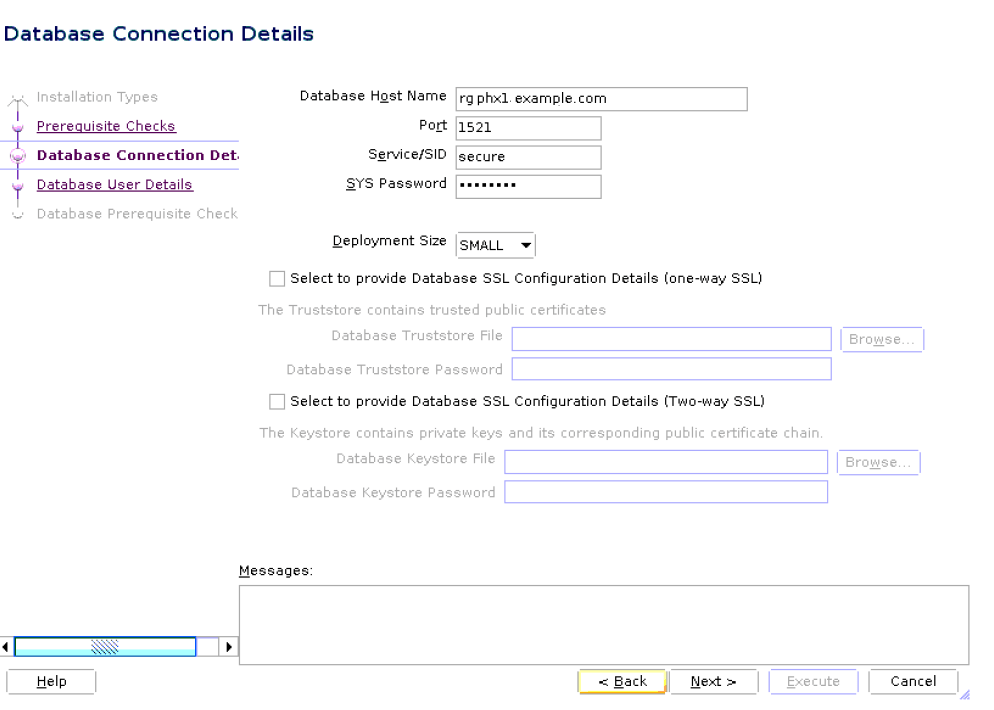994x710 pixels.
Task: Open the Prerequisite Checks page from the sidebar
Action: pyautogui.click(x=106, y=126)
